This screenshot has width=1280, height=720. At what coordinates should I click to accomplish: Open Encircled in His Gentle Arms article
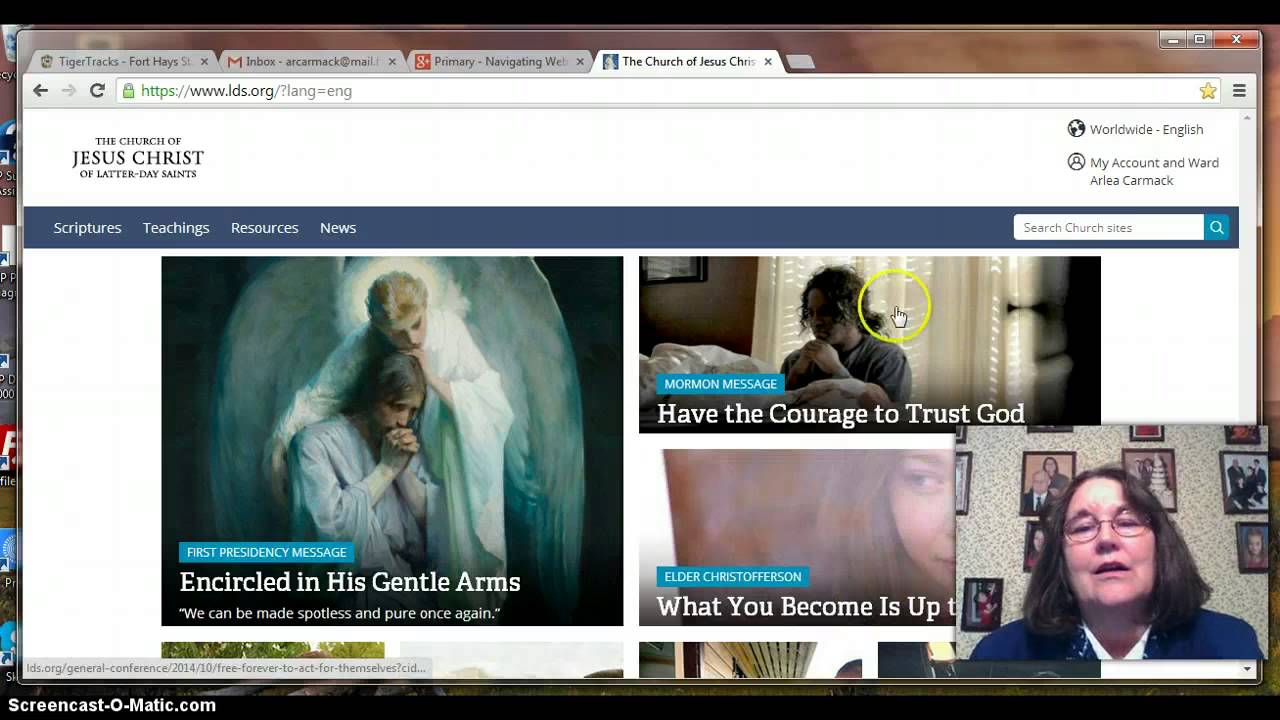click(x=350, y=582)
